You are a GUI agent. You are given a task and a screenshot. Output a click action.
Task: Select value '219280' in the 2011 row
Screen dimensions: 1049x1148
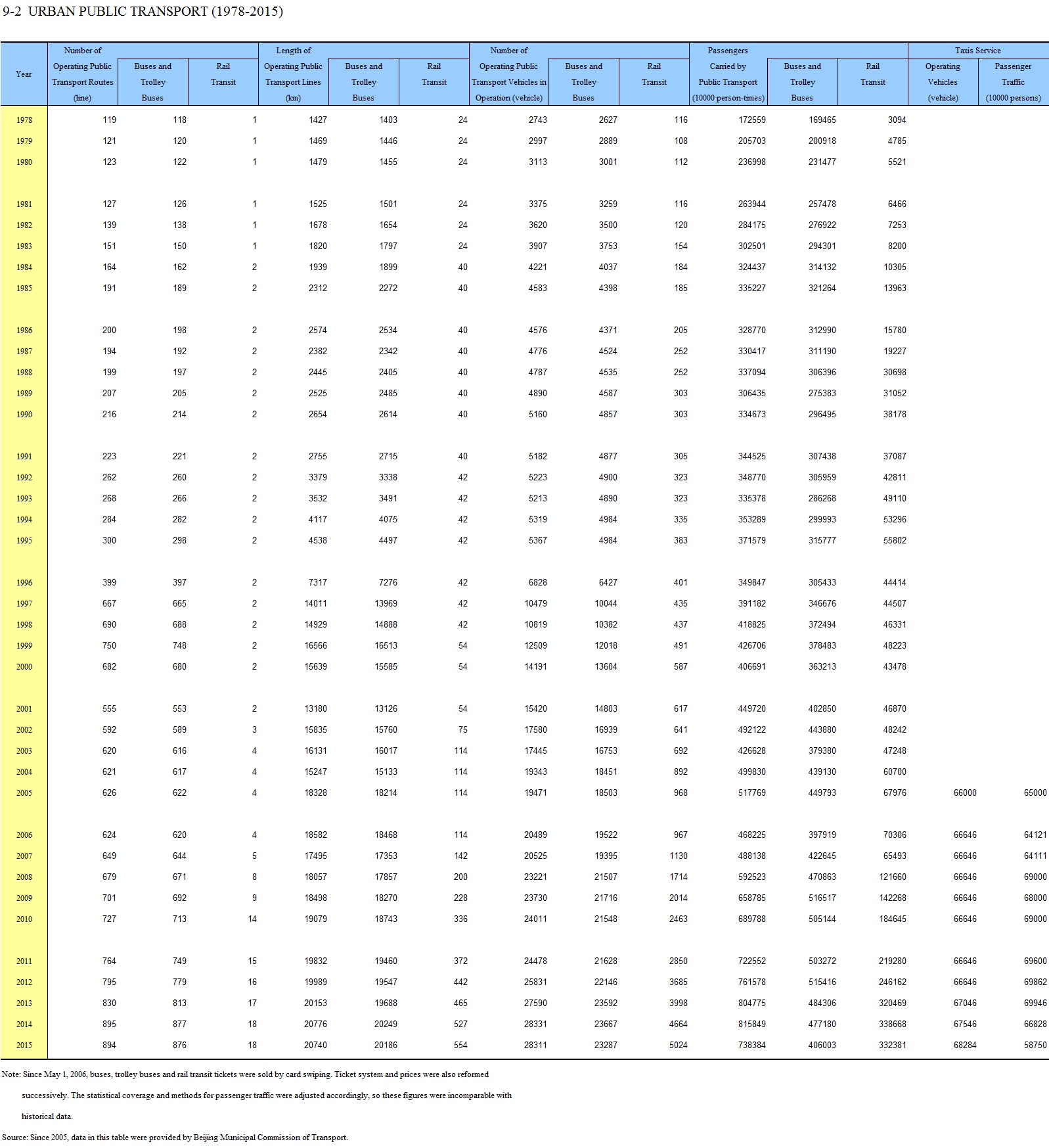893,961
